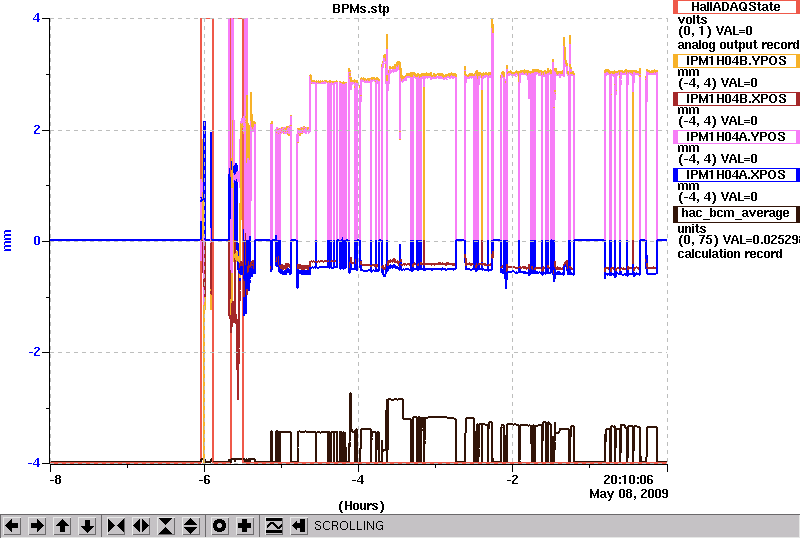Click the volts unit label in legend
Viewport: 800px width, 538px height.
tap(692, 20)
